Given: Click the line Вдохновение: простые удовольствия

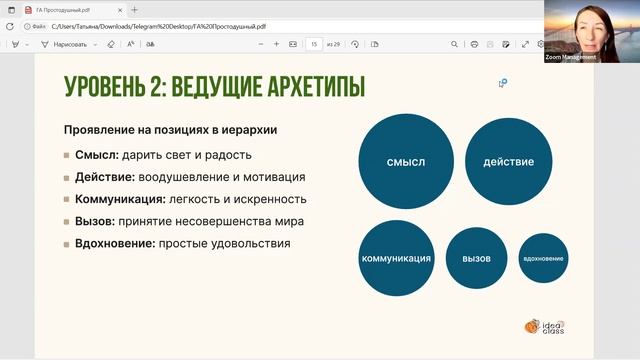Looking at the screenshot, I should point(183,243).
